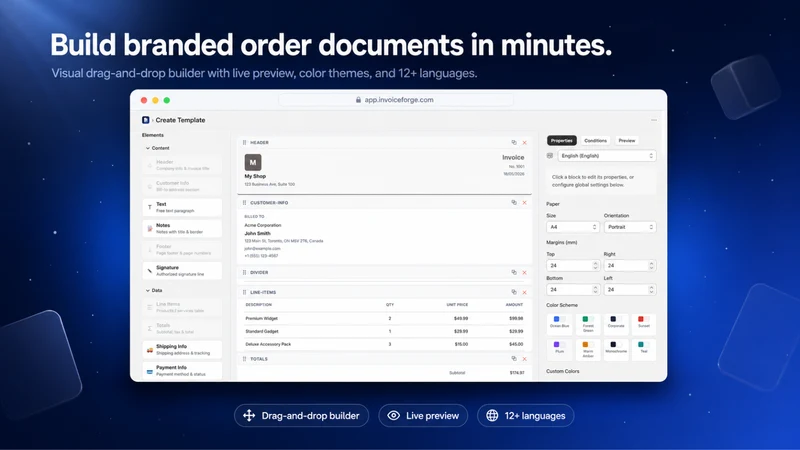Click the Text element's T icon
The image size is (800, 450).
pyautogui.click(x=149, y=207)
